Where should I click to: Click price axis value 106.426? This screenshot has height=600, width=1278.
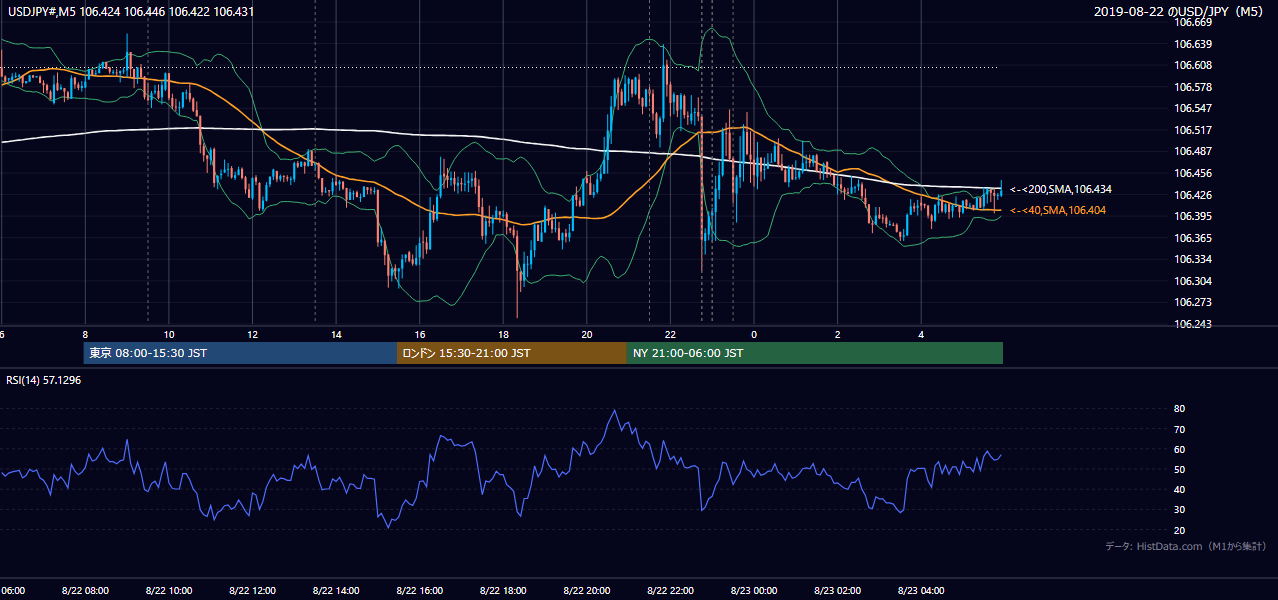[x=1193, y=195]
